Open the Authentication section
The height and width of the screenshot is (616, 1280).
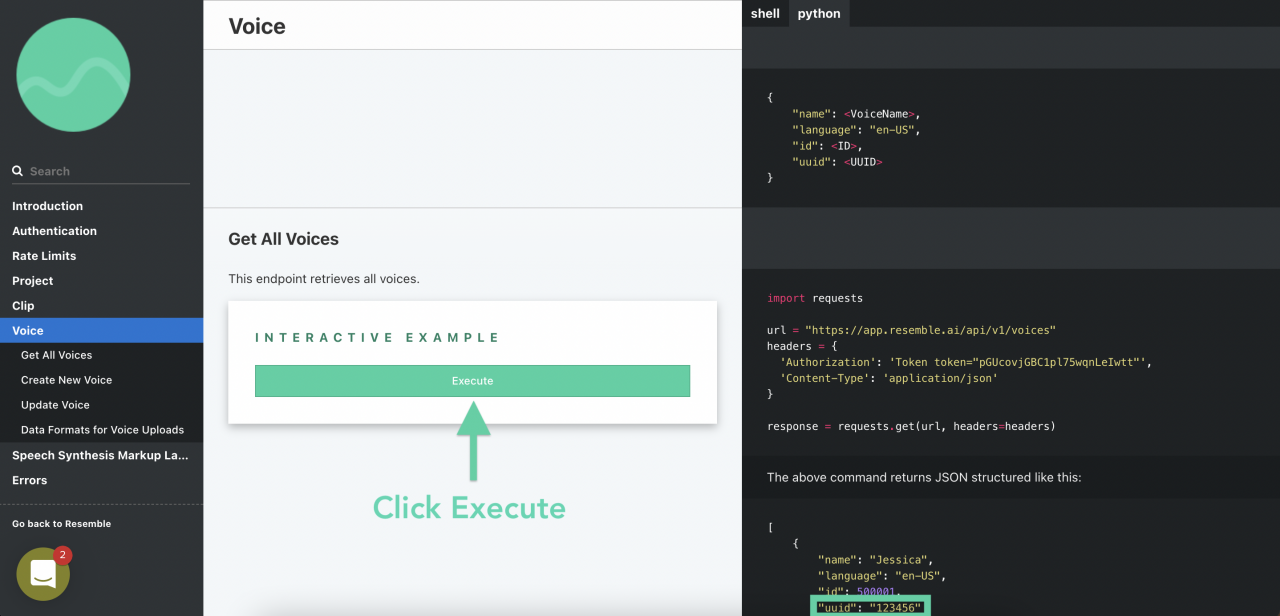coord(54,231)
